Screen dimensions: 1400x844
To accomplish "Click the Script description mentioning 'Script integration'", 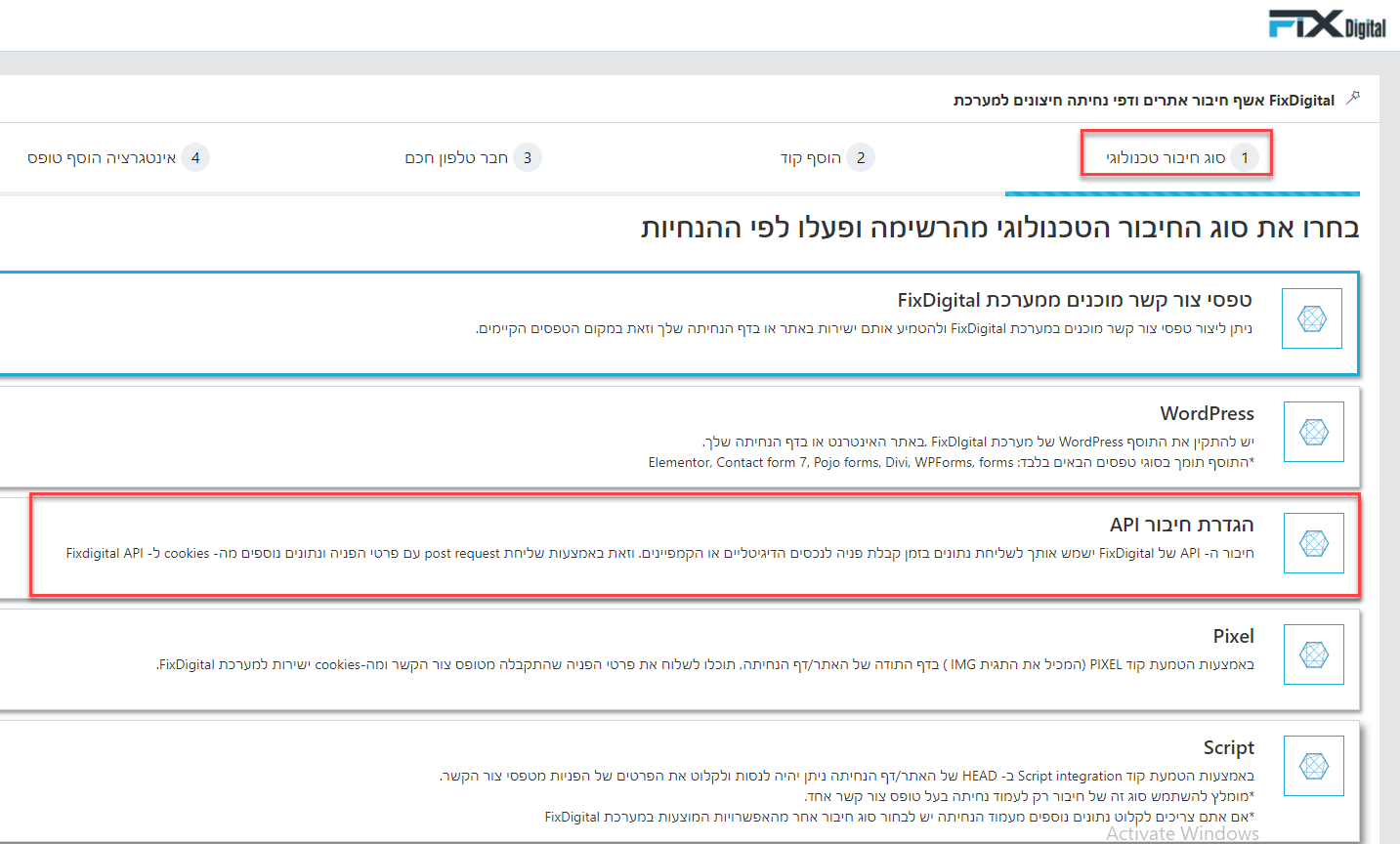I will click(x=846, y=776).
